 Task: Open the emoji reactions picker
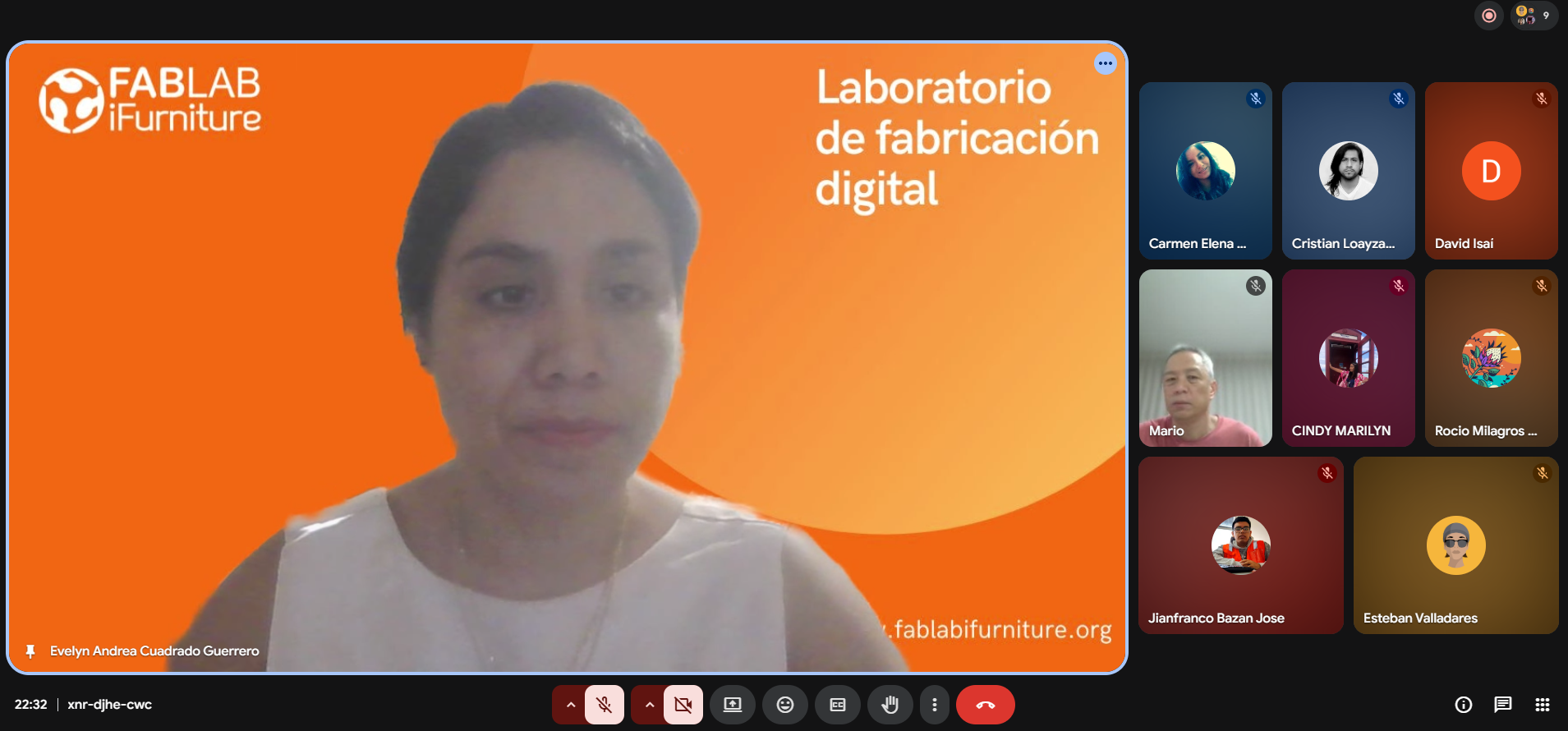pyautogui.click(x=785, y=705)
